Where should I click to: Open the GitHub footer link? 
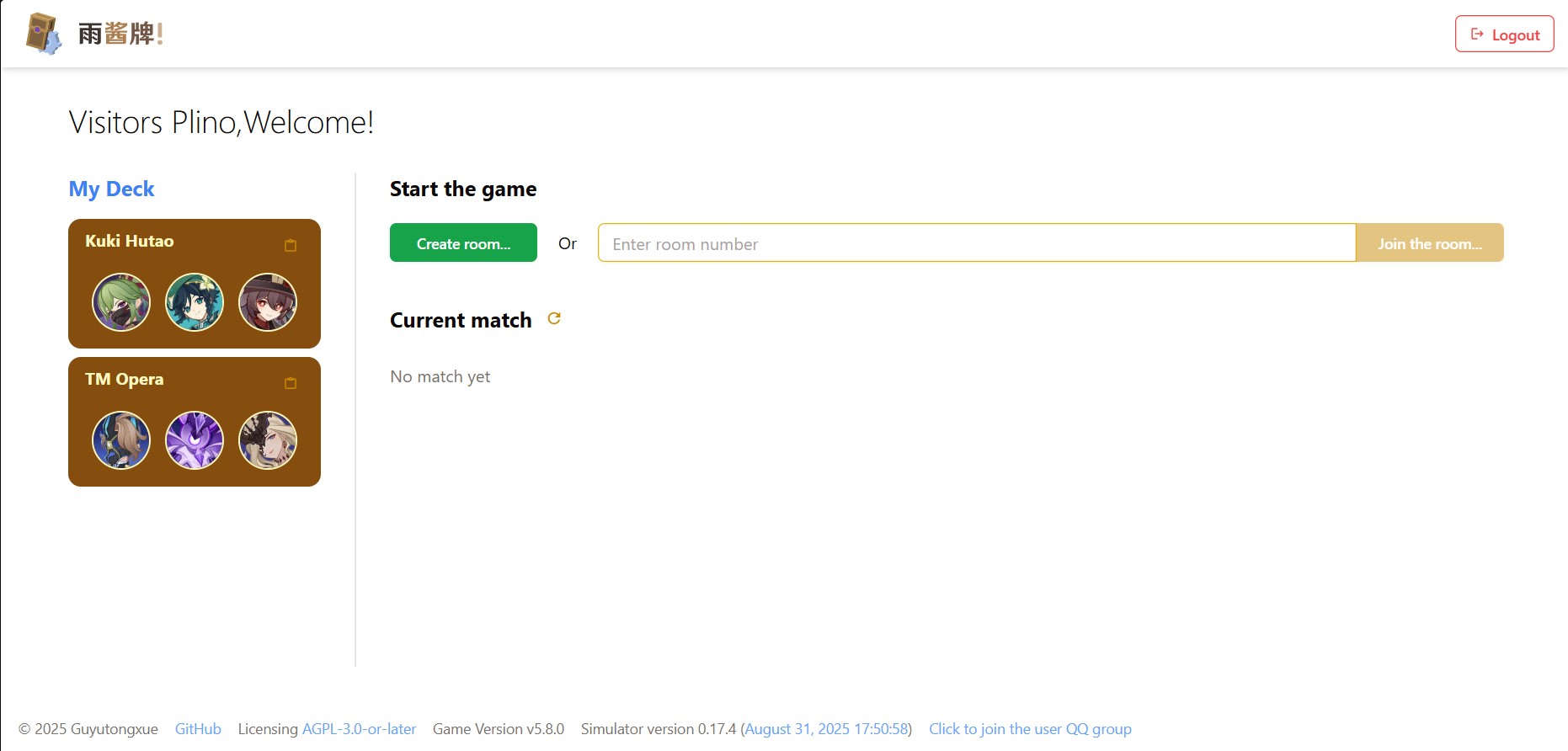[198, 729]
